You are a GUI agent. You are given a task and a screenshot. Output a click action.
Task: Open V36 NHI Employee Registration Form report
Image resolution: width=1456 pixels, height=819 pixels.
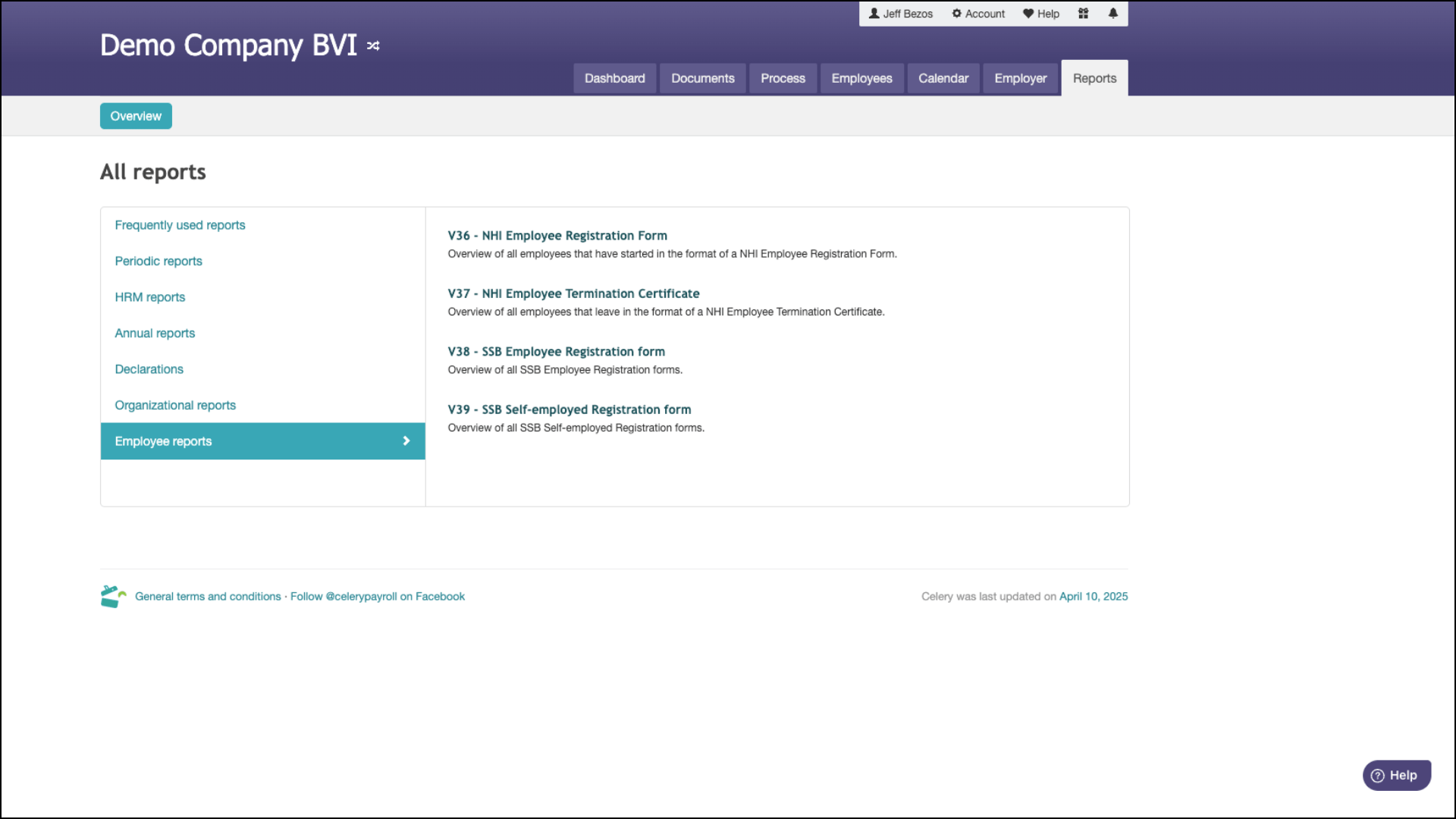557,236
